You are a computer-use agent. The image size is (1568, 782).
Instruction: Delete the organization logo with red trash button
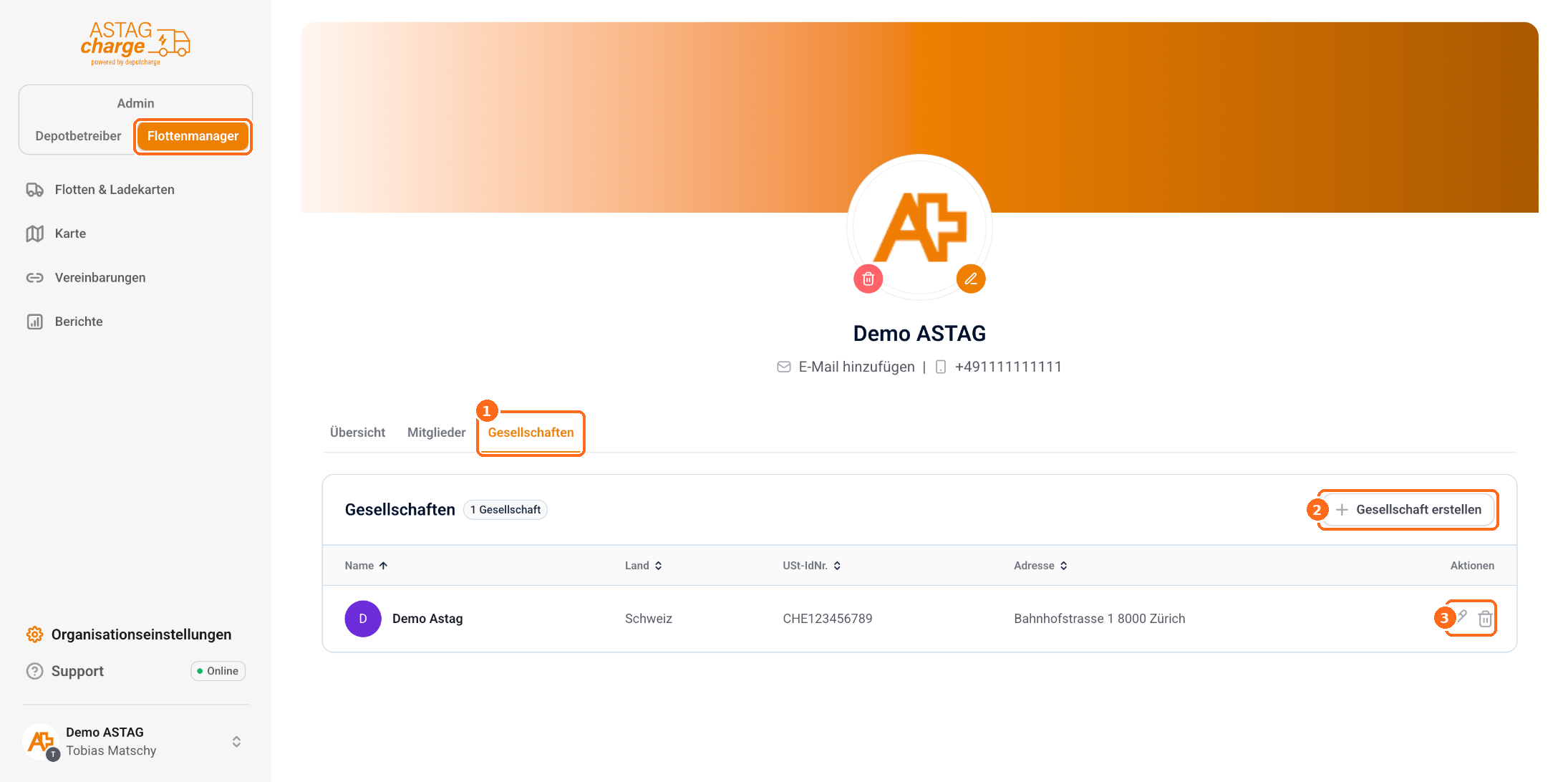tap(868, 279)
